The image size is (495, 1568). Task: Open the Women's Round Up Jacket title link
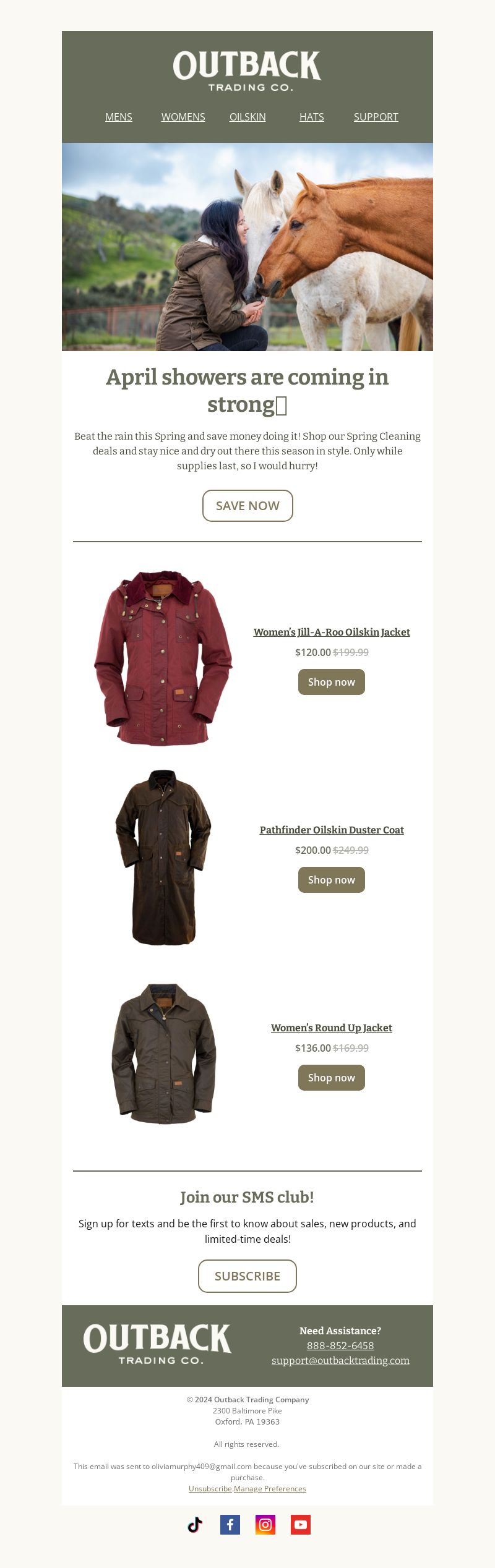point(332,1028)
